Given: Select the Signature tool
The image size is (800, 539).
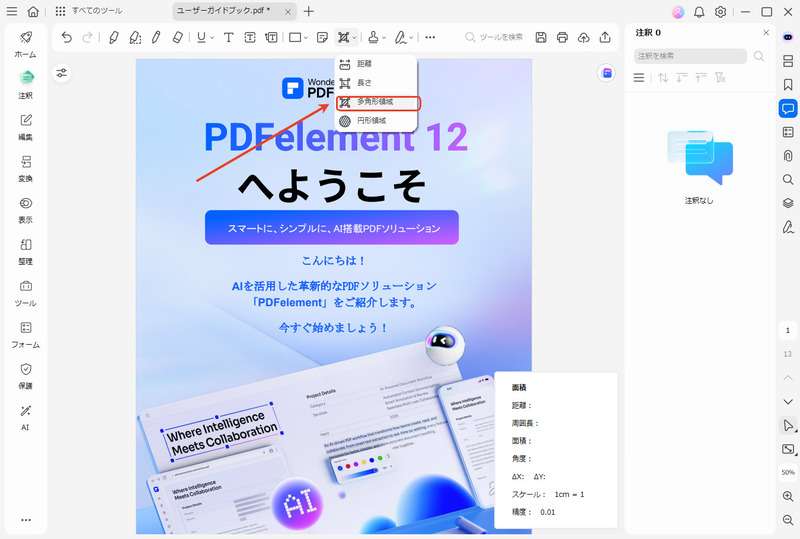Looking at the screenshot, I should [x=401, y=37].
